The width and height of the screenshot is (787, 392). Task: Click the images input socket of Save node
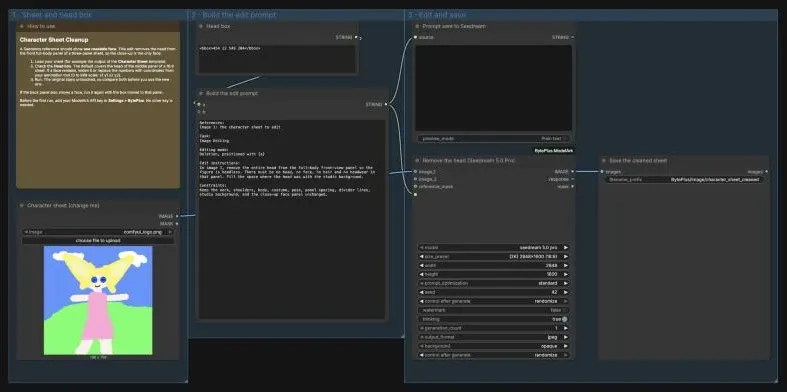tap(602, 172)
